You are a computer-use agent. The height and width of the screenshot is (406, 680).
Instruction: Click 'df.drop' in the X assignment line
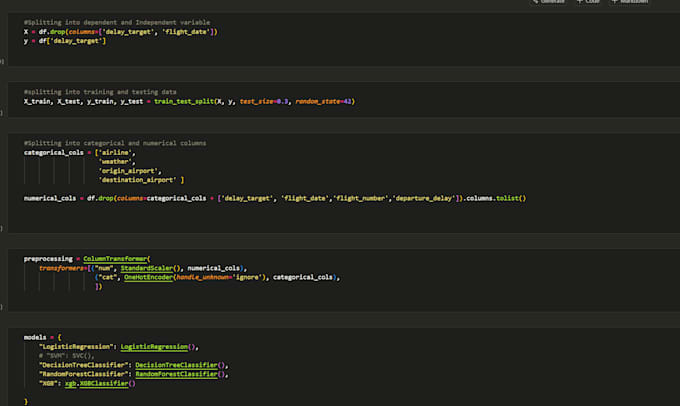51,32
